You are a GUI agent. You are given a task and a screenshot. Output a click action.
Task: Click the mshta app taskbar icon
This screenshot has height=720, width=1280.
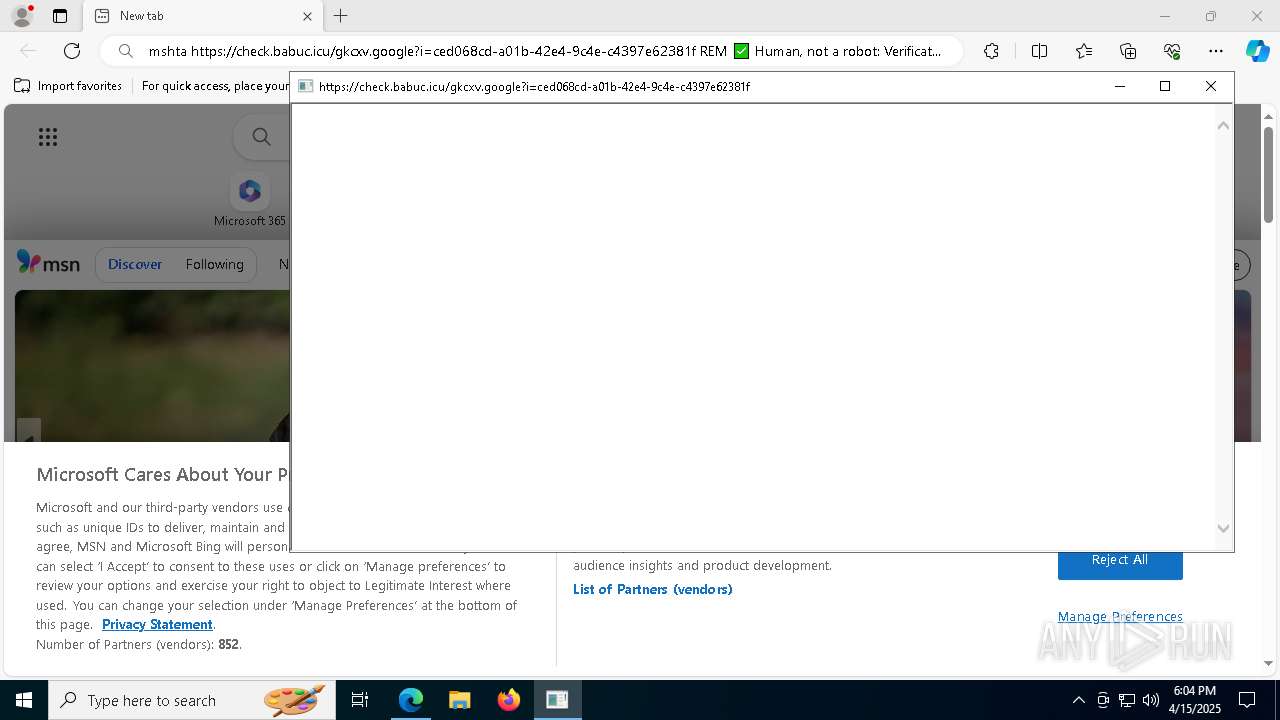pos(557,700)
